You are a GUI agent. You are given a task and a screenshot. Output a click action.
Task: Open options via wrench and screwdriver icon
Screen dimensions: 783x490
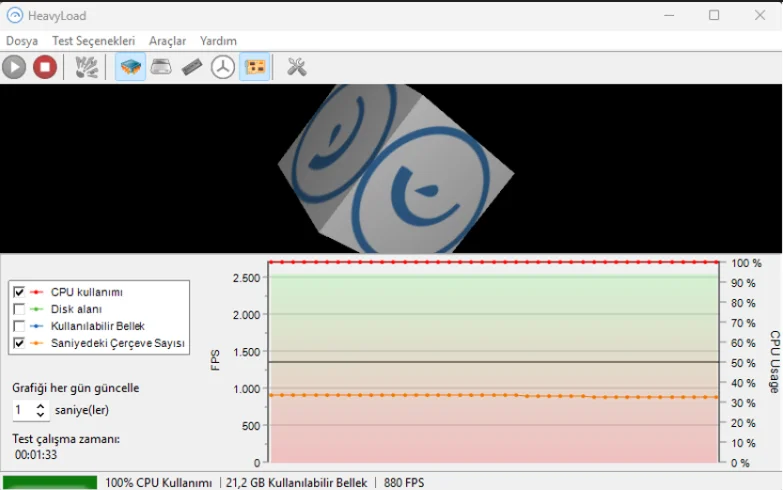[x=297, y=67]
